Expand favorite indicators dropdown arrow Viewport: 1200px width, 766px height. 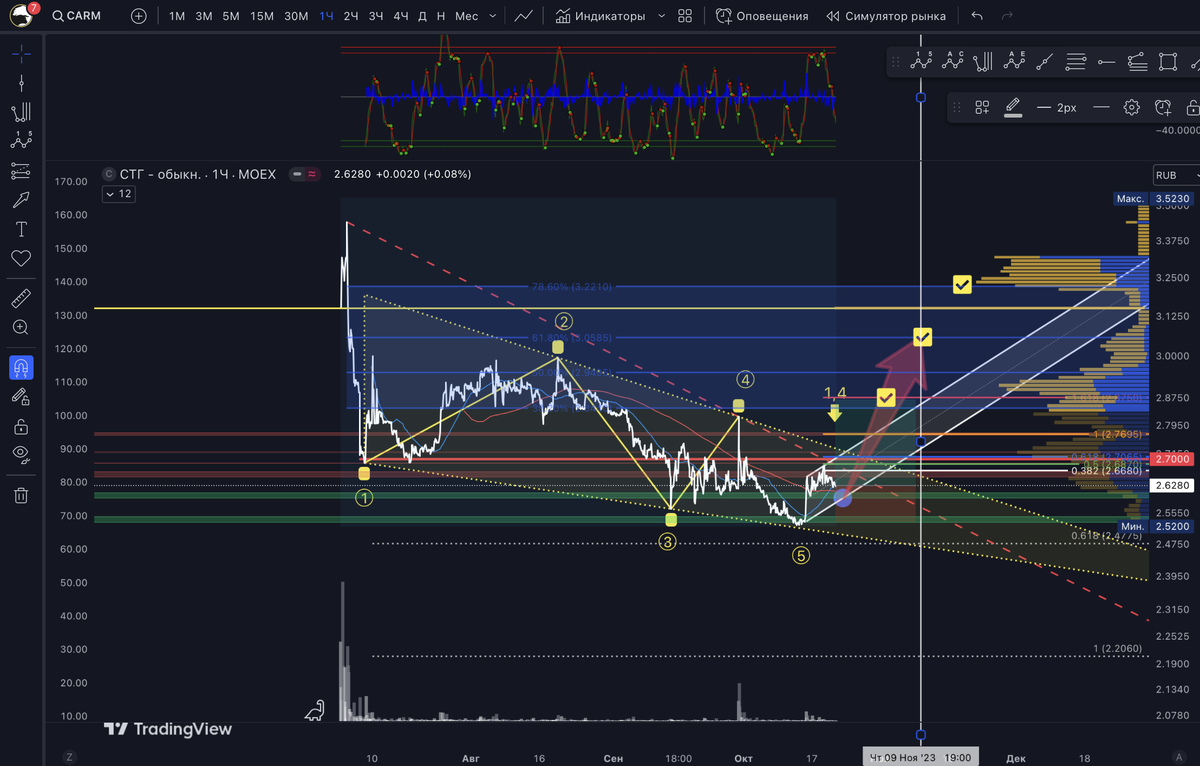(663, 16)
